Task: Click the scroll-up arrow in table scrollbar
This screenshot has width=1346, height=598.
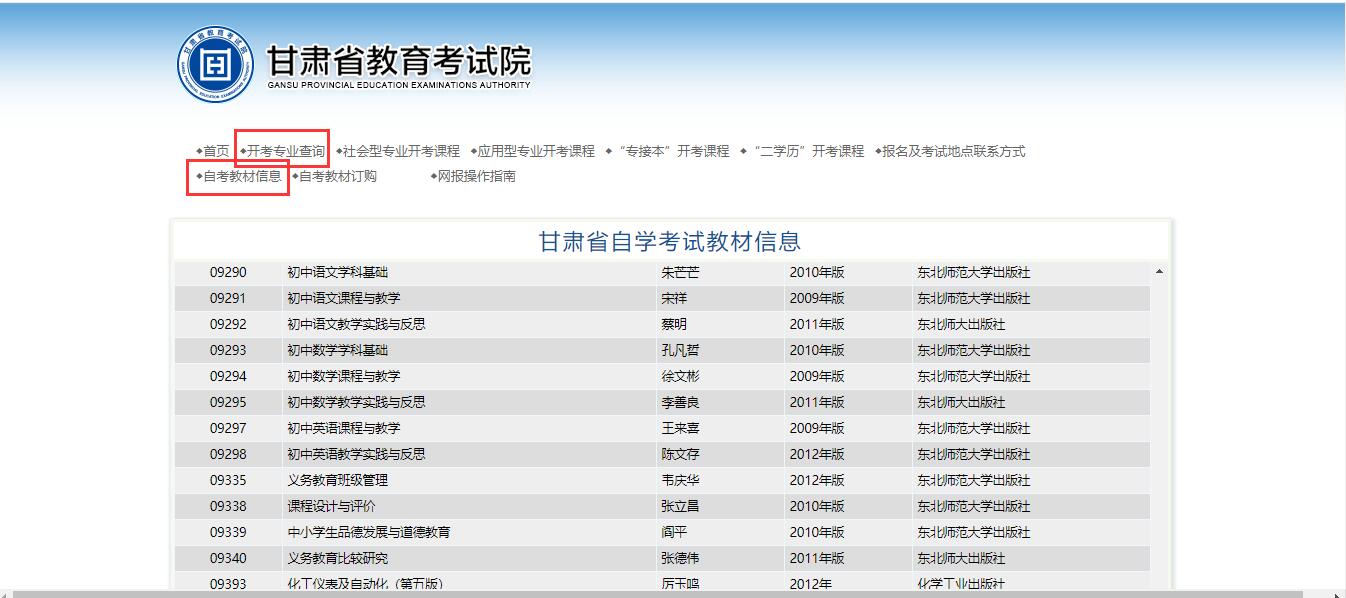Action: click(x=1159, y=271)
